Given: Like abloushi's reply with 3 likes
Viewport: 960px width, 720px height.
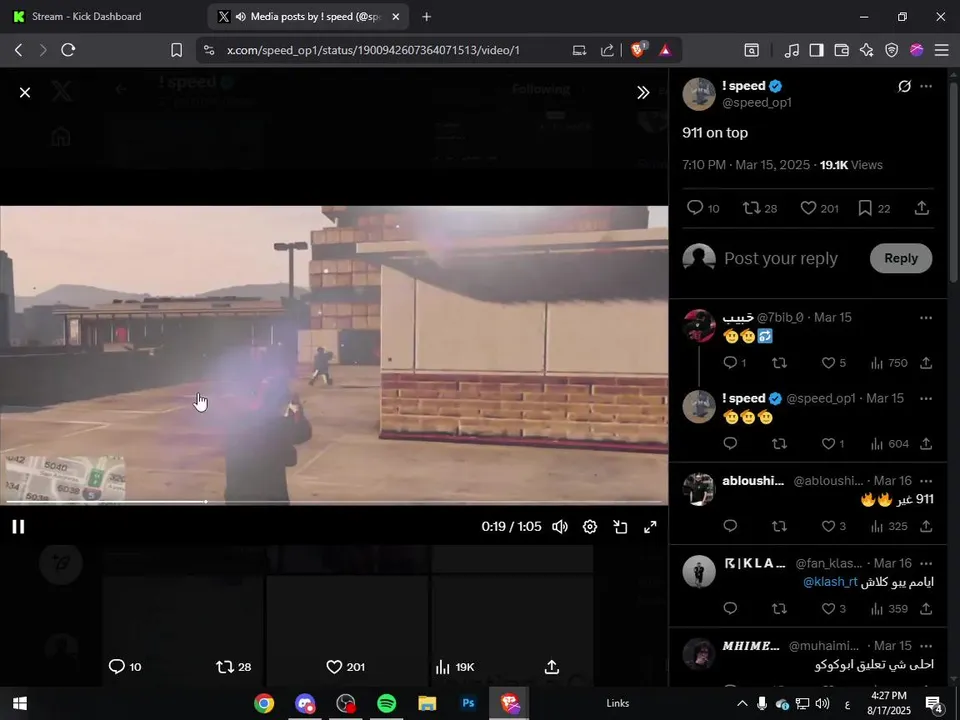Looking at the screenshot, I should coord(833,527).
